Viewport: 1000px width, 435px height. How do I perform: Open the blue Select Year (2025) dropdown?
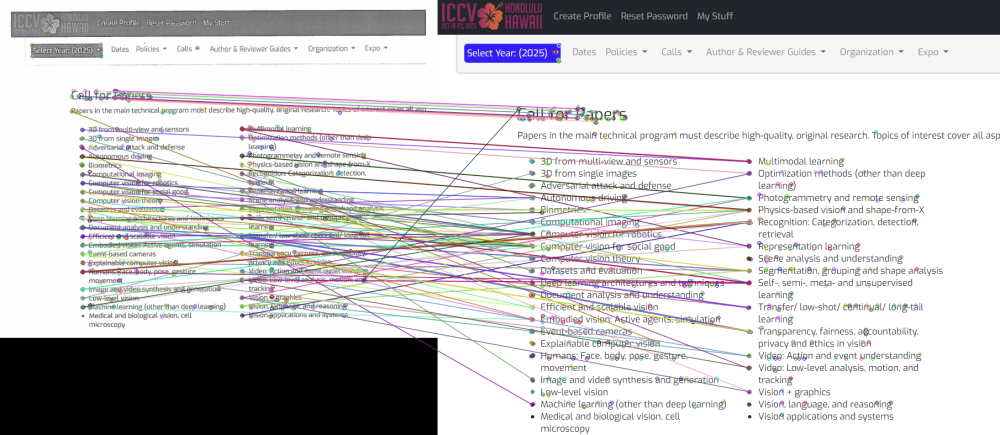click(513, 53)
